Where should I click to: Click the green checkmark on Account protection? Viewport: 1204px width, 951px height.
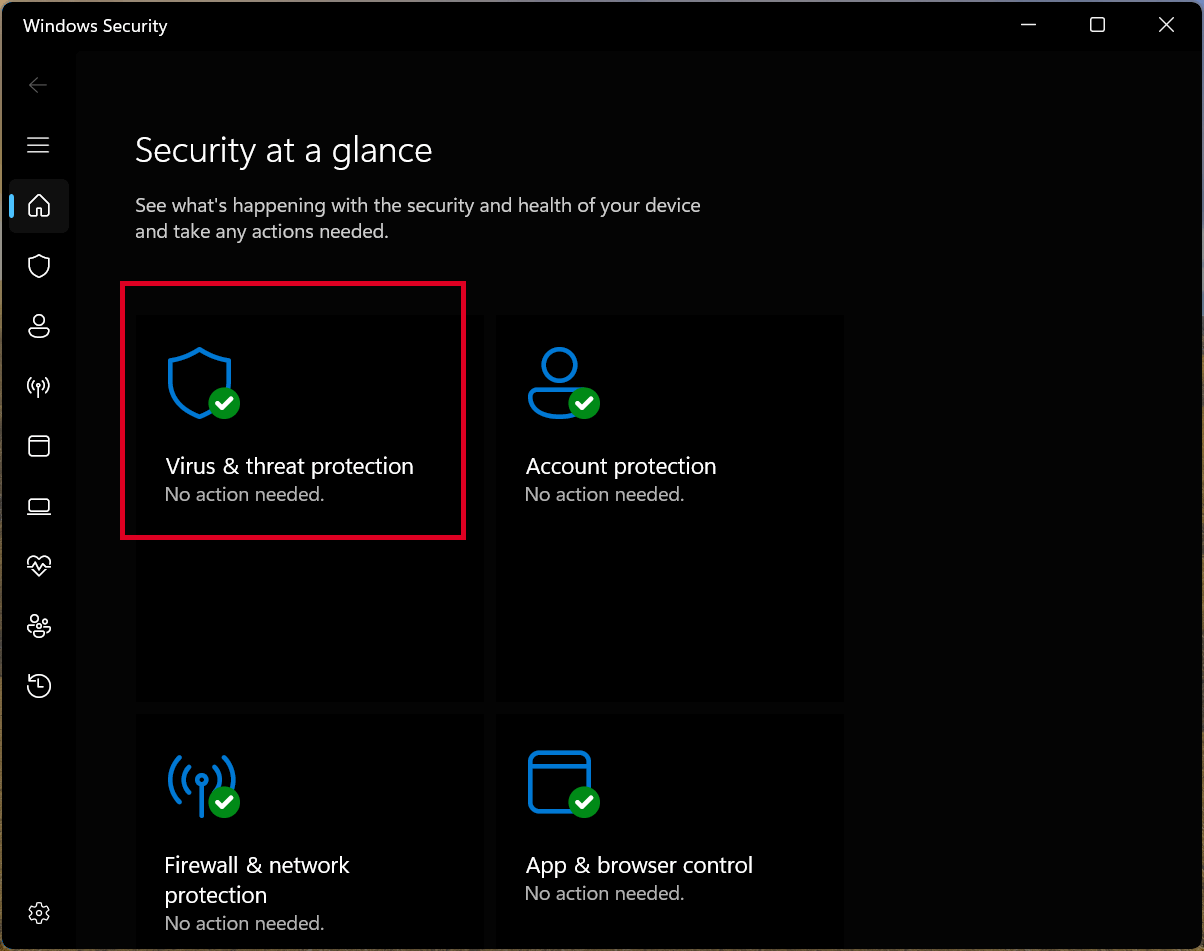pos(583,404)
